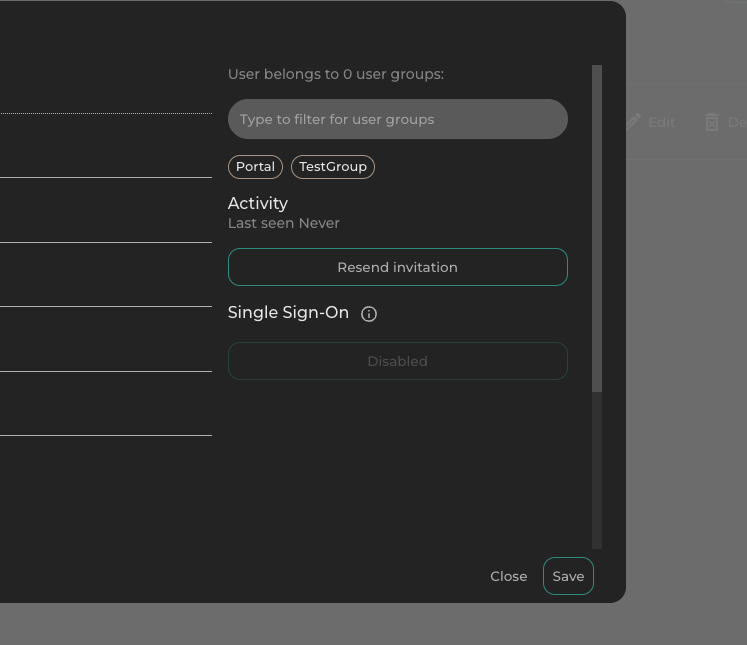Click the Edit text label in background
This screenshot has width=747, height=645.
tap(661, 122)
